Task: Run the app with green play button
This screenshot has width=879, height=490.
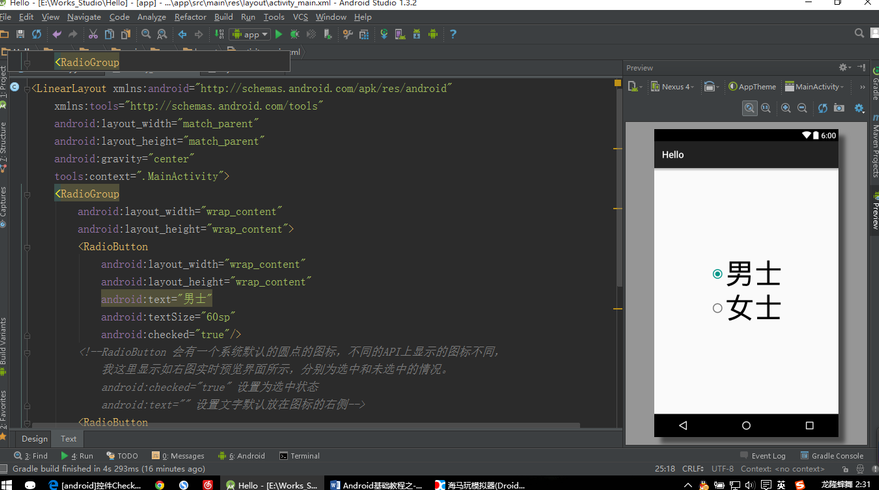Action: [279, 34]
